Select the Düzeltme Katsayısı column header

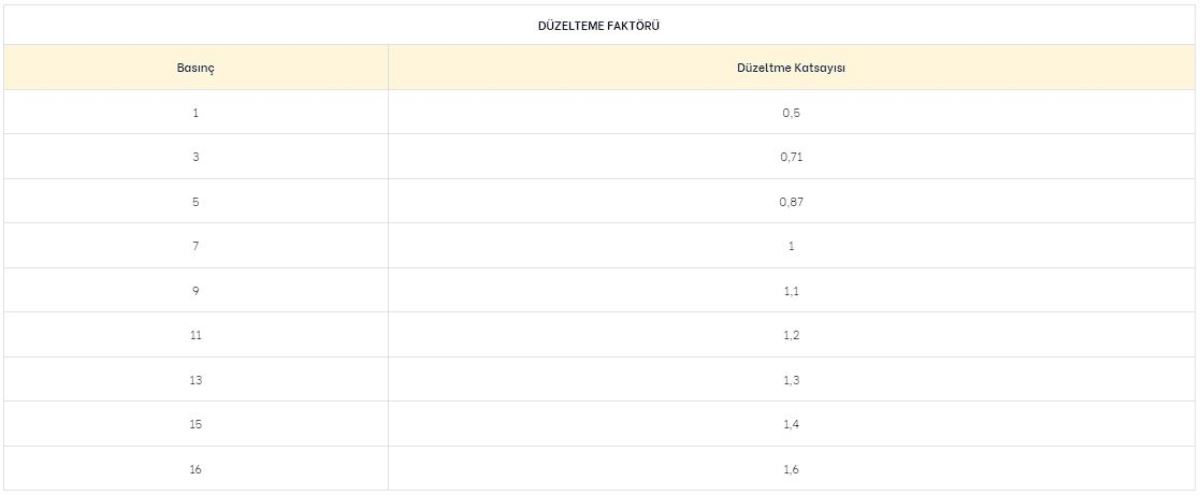pos(792,69)
